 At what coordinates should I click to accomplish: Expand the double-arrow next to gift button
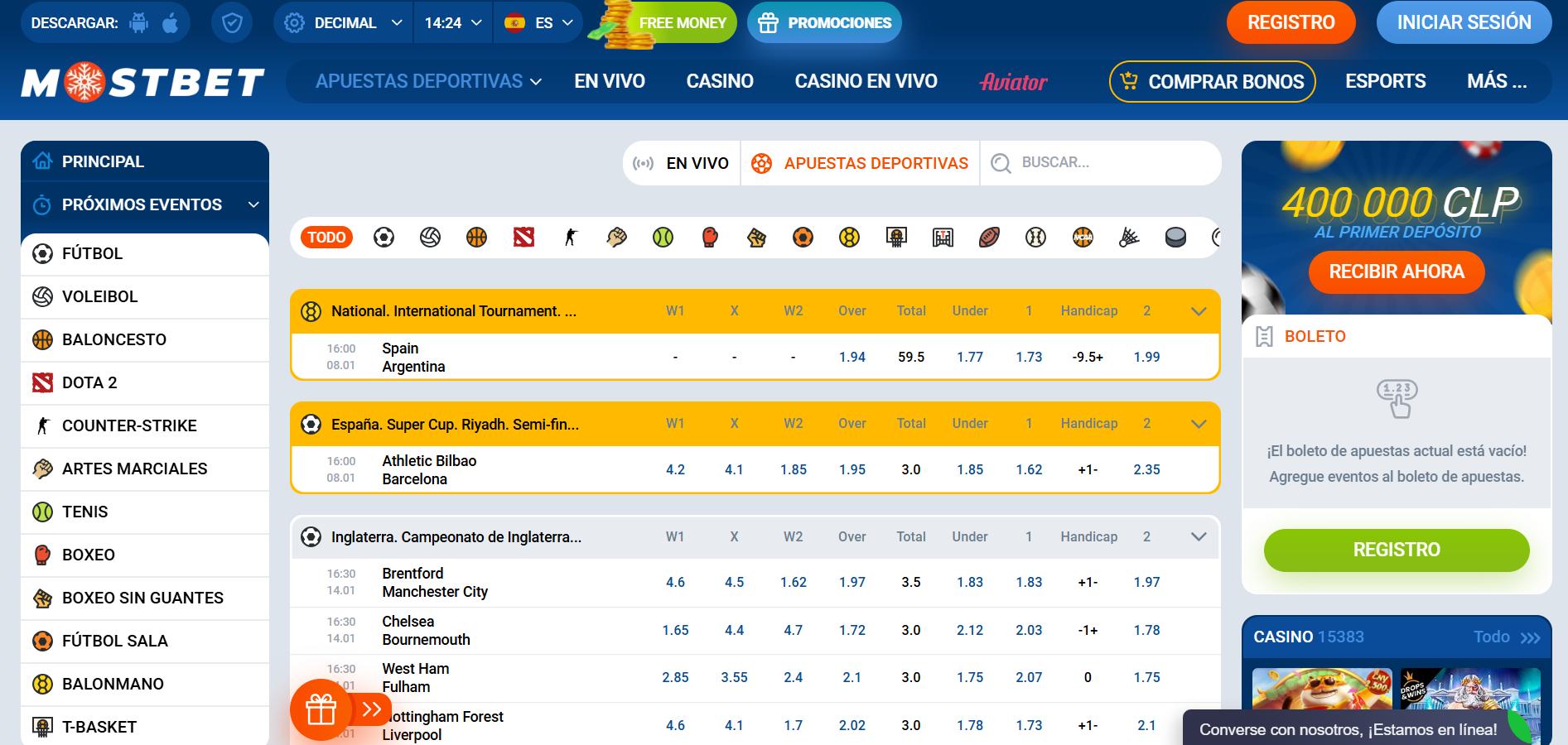coord(372,709)
